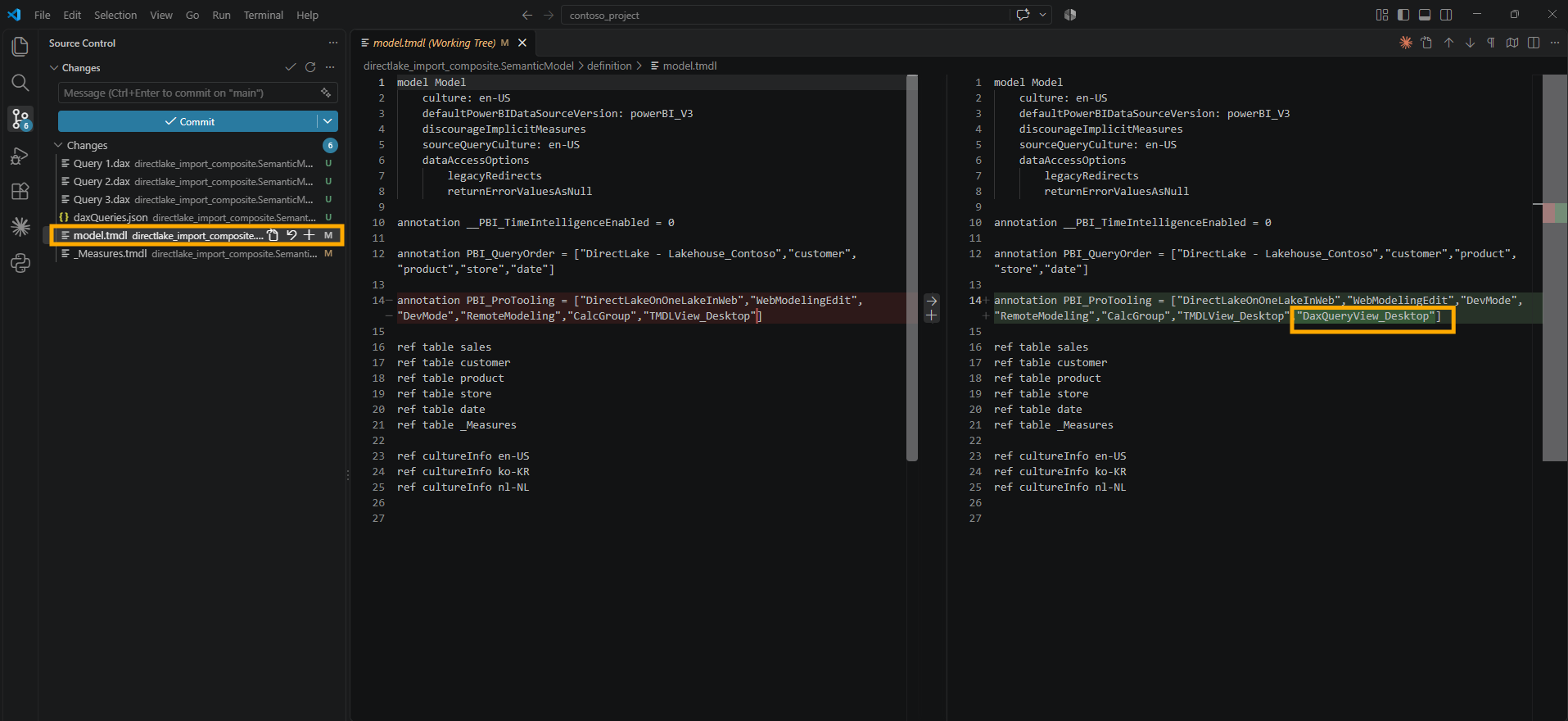Click the contoso_project command center search box
Screen dimensions: 1568x721
(x=785, y=15)
